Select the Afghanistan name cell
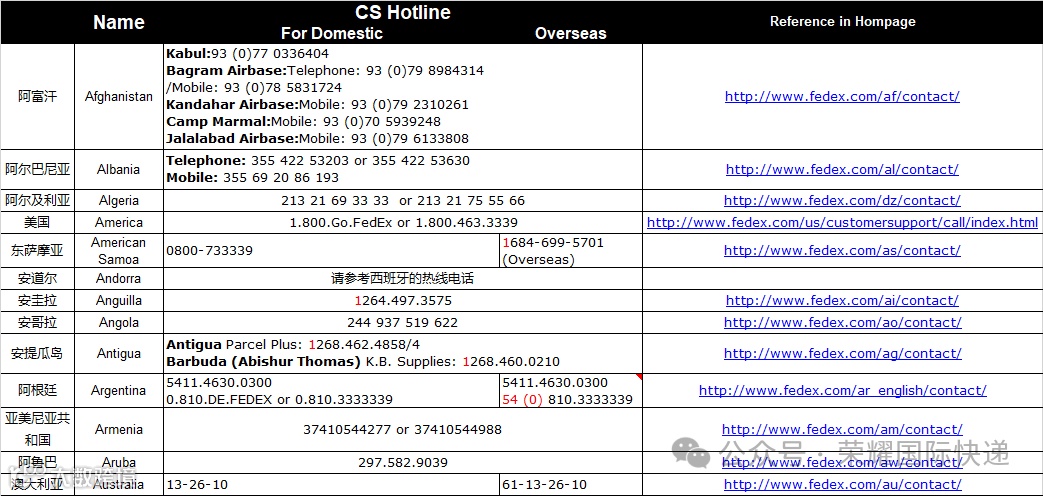The width and height of the screenshot is (1043, 496). (118, 96)
